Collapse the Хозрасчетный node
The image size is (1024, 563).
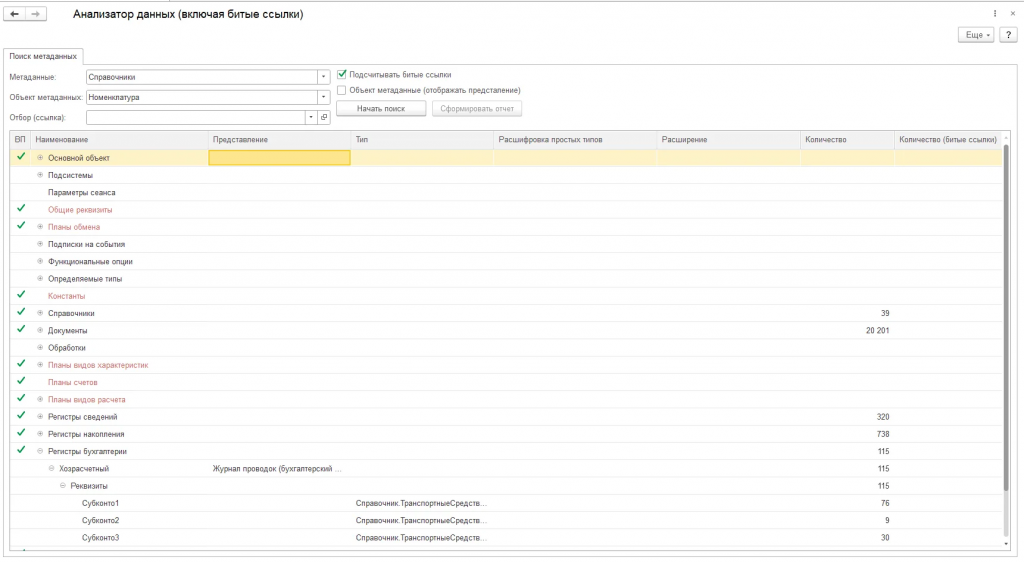[x=52, y=468]
